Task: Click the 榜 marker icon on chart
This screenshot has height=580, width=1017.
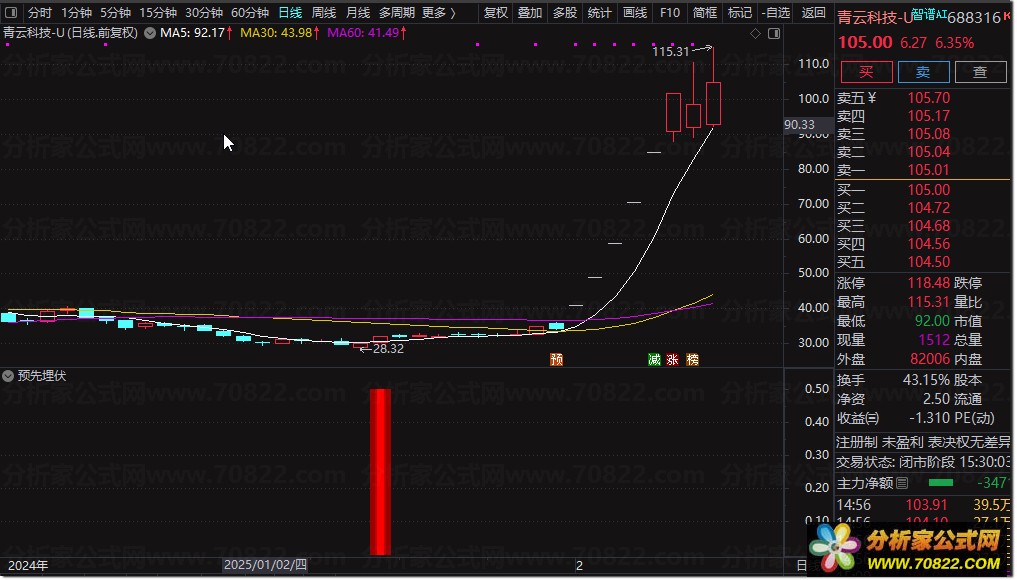Action: pyautogui.click(x=692, y=360)
